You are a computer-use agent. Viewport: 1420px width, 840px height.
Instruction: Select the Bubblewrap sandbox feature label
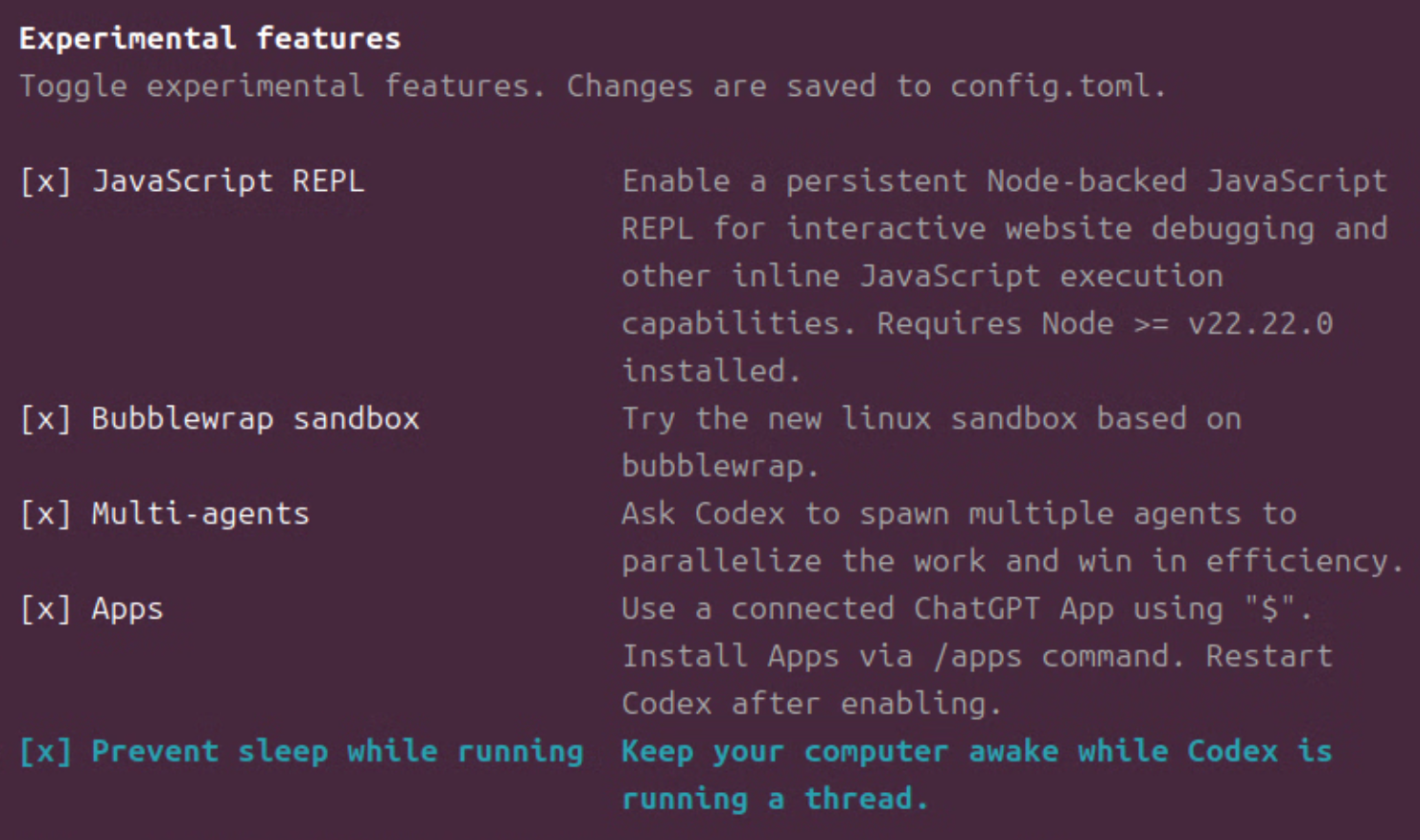(255, 419)
